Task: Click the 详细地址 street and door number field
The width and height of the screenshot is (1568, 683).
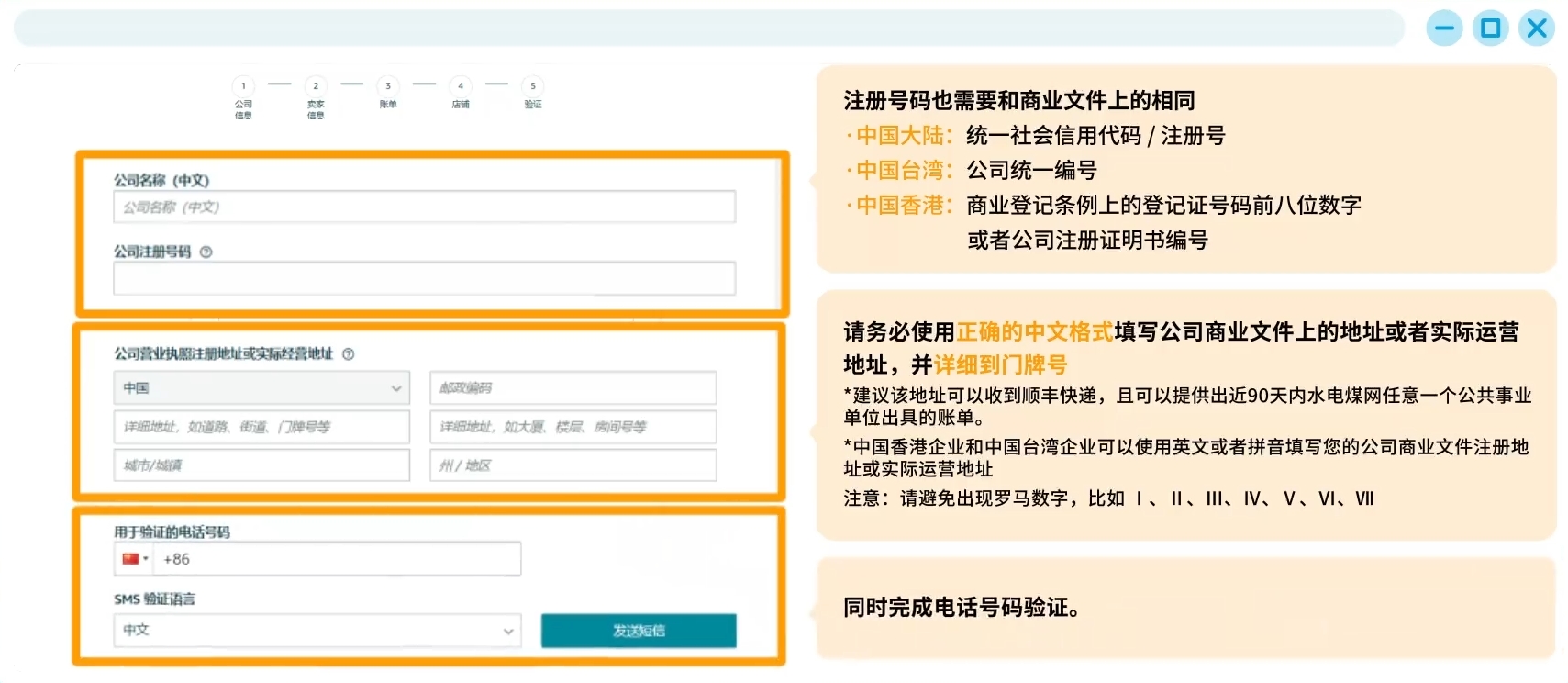Action: (x=261, y=427)
